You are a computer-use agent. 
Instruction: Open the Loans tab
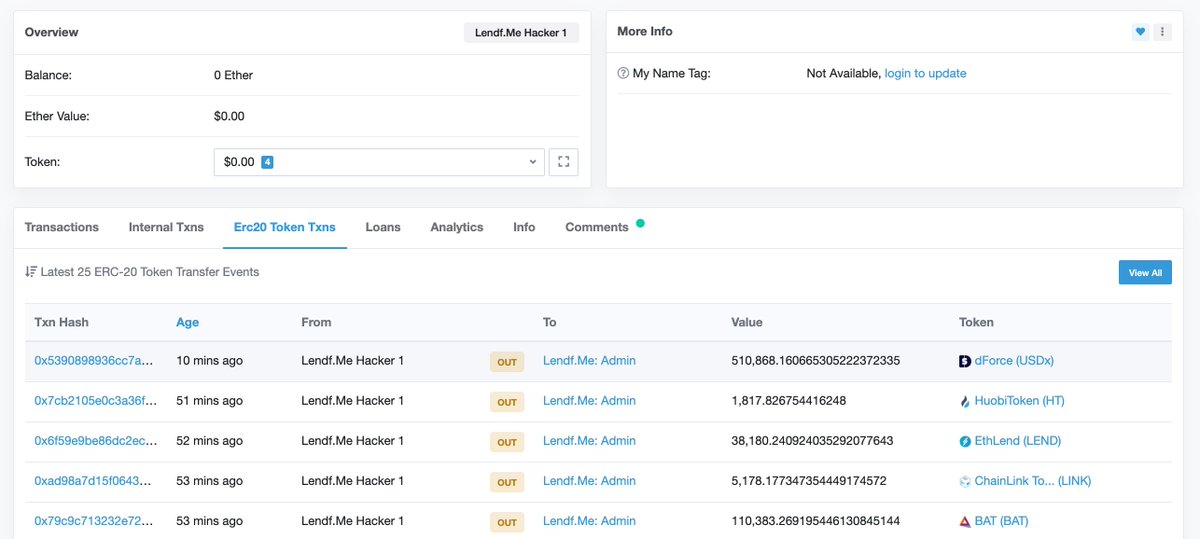[383, 227]
